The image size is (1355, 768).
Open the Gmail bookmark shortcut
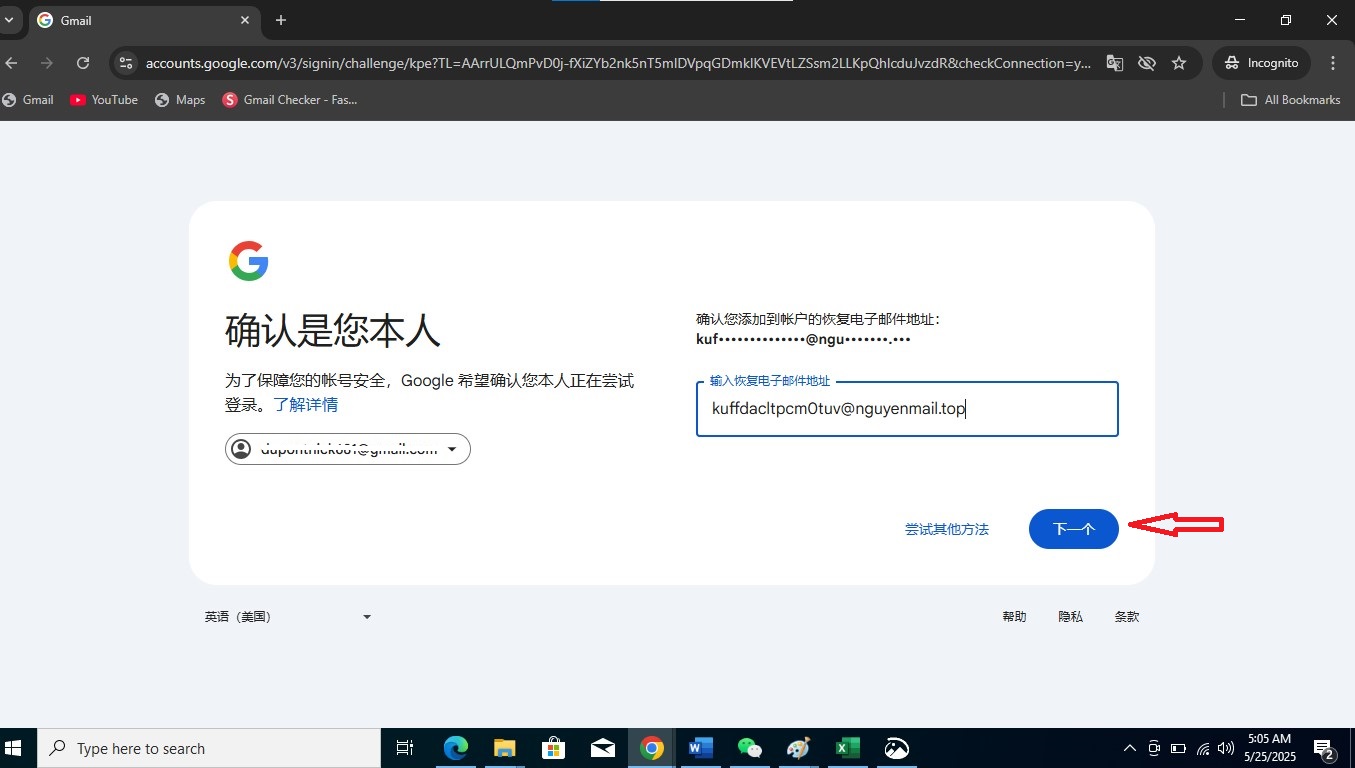(29, 99)
